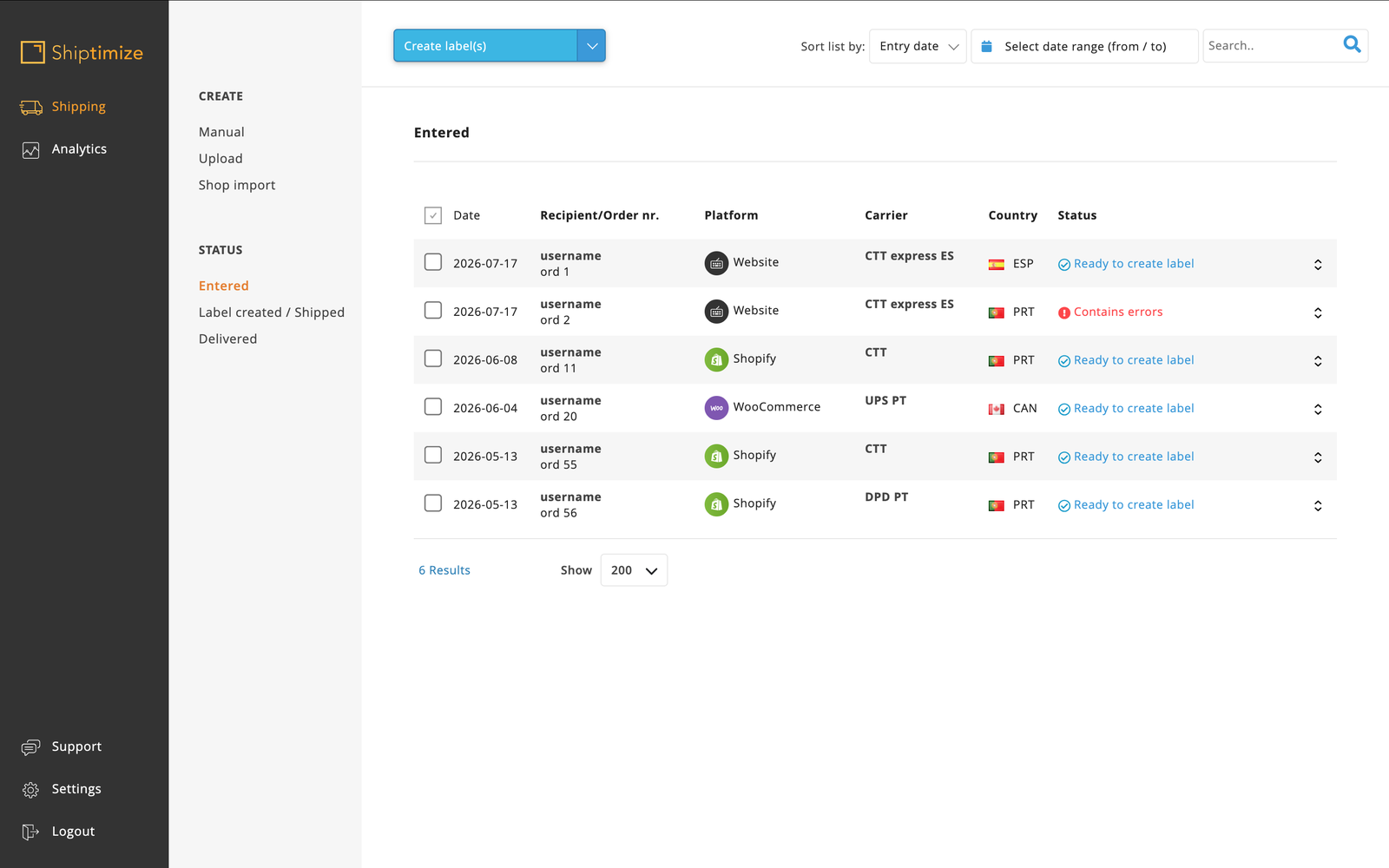Open the Entry date sort dropdown
1389x868 pixels.
918,46
